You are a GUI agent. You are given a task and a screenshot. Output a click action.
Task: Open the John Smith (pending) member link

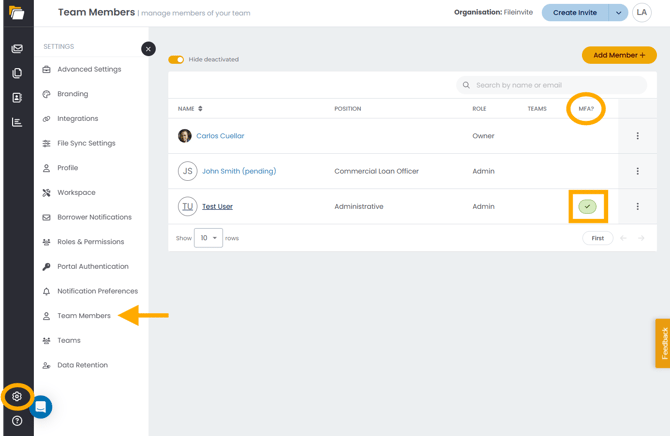pos(239,171)
